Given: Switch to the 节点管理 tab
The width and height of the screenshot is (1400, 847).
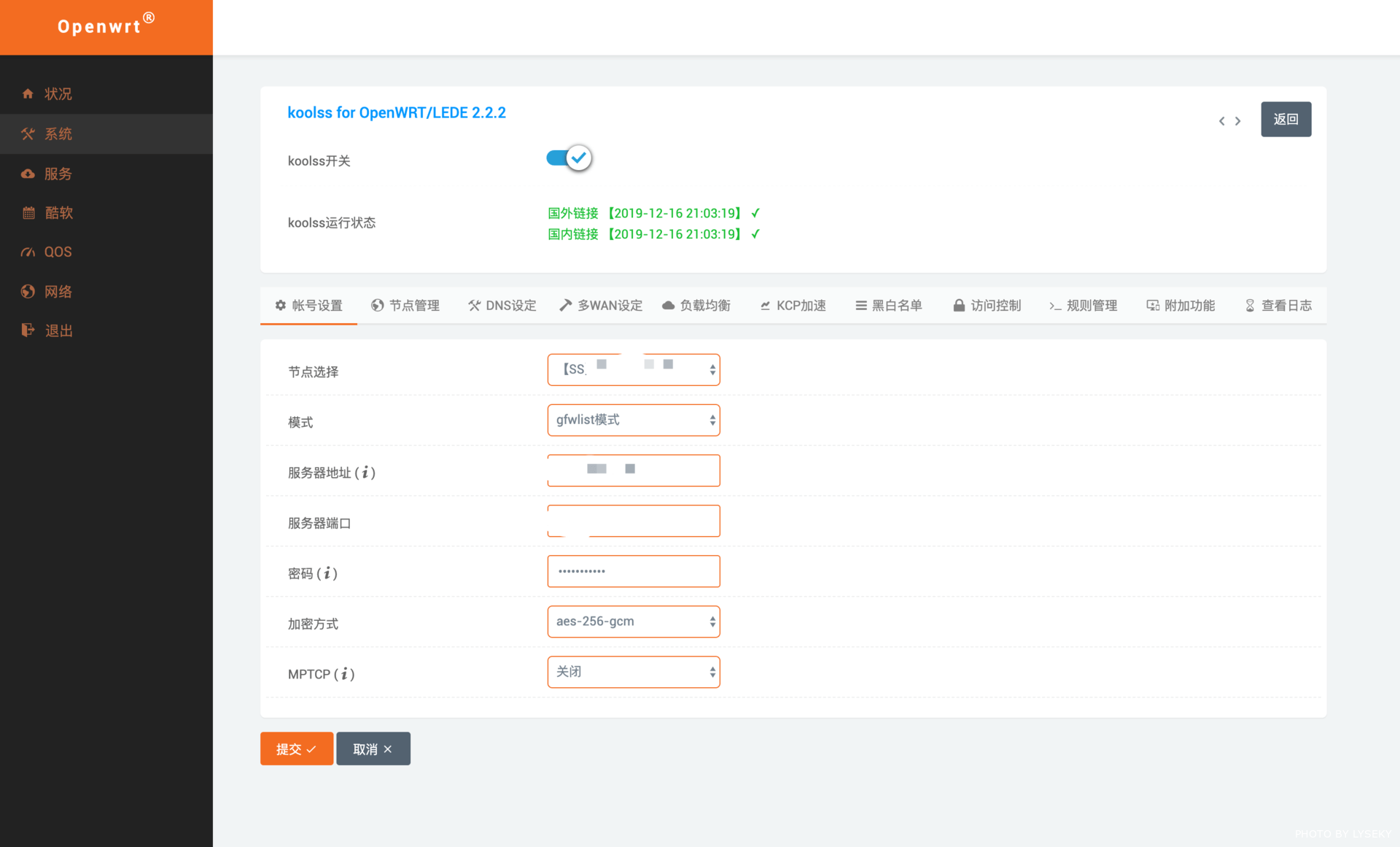Looking at the screenshot, I should click(x=405, y=306).
